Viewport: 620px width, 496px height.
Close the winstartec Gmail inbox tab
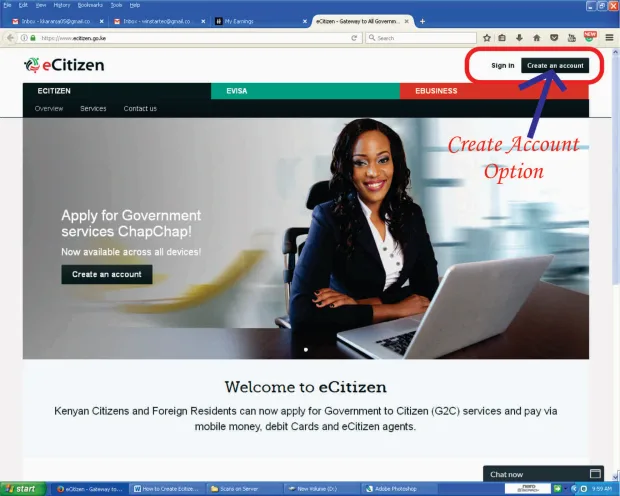tap(203, 21)
